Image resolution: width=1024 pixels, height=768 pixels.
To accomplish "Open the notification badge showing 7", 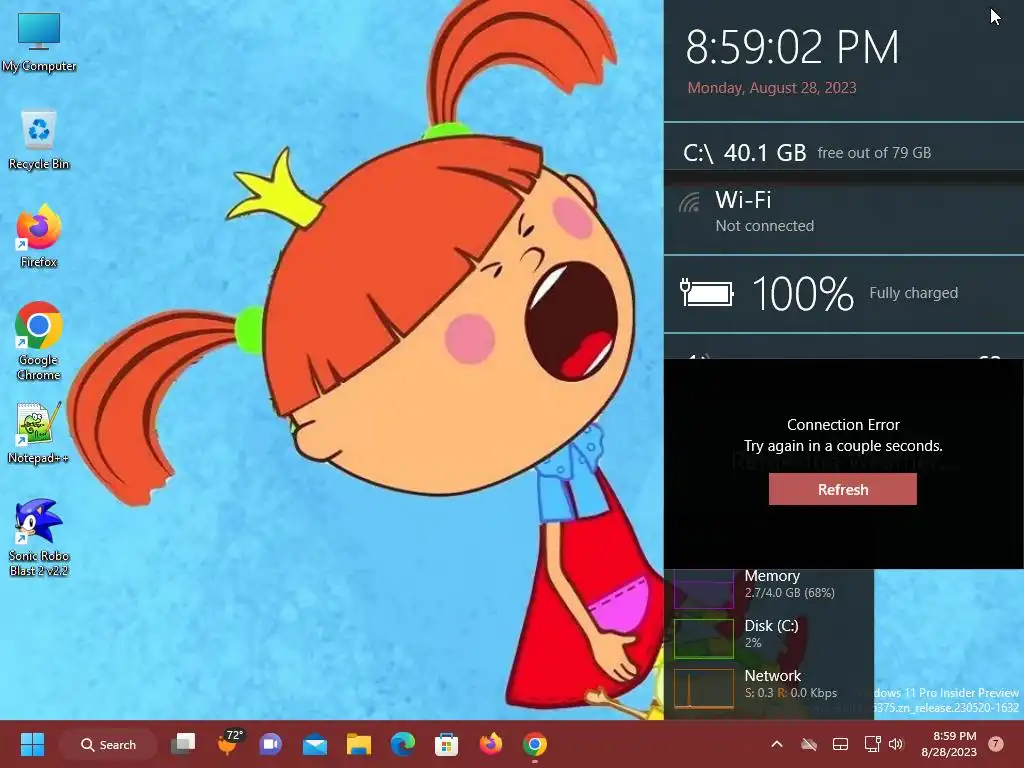I will tap(995, 744).
